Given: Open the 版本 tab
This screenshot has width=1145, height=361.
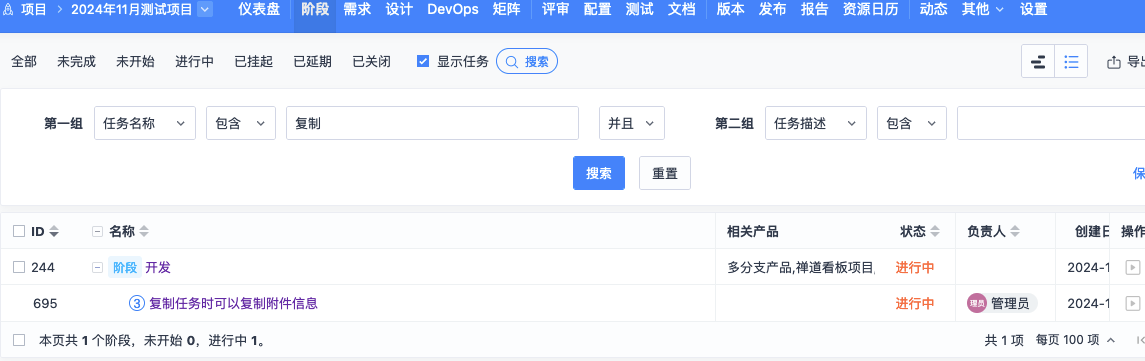Looking at the screenshot, I should pyautogui.click(x=730, y=10).
